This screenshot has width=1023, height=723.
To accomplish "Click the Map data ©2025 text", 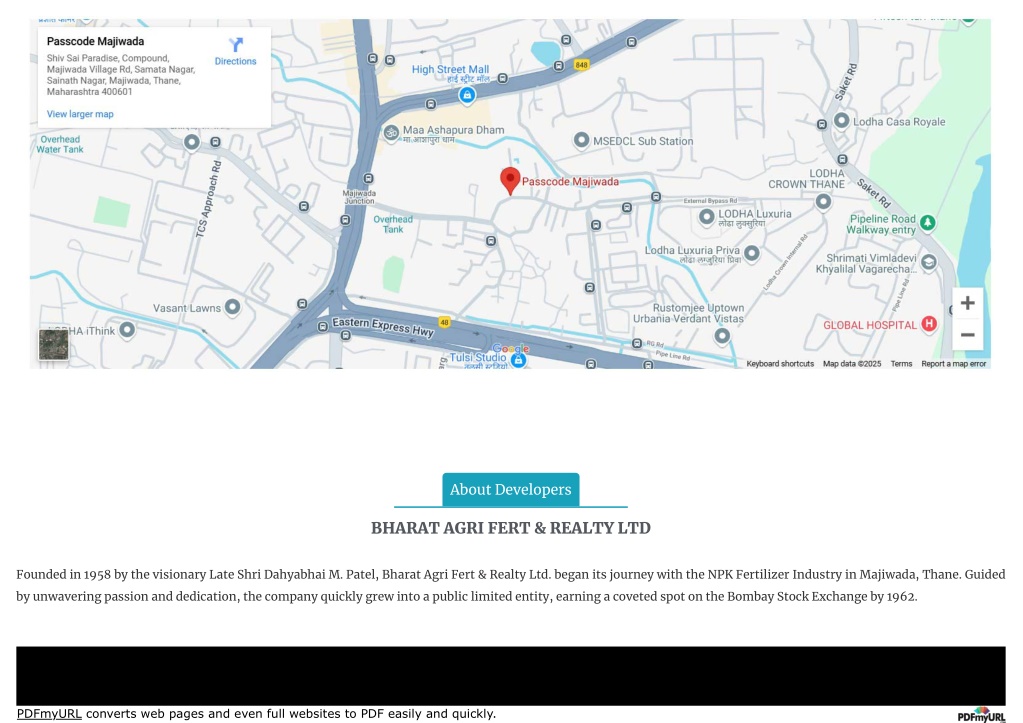I will (851, 364).
